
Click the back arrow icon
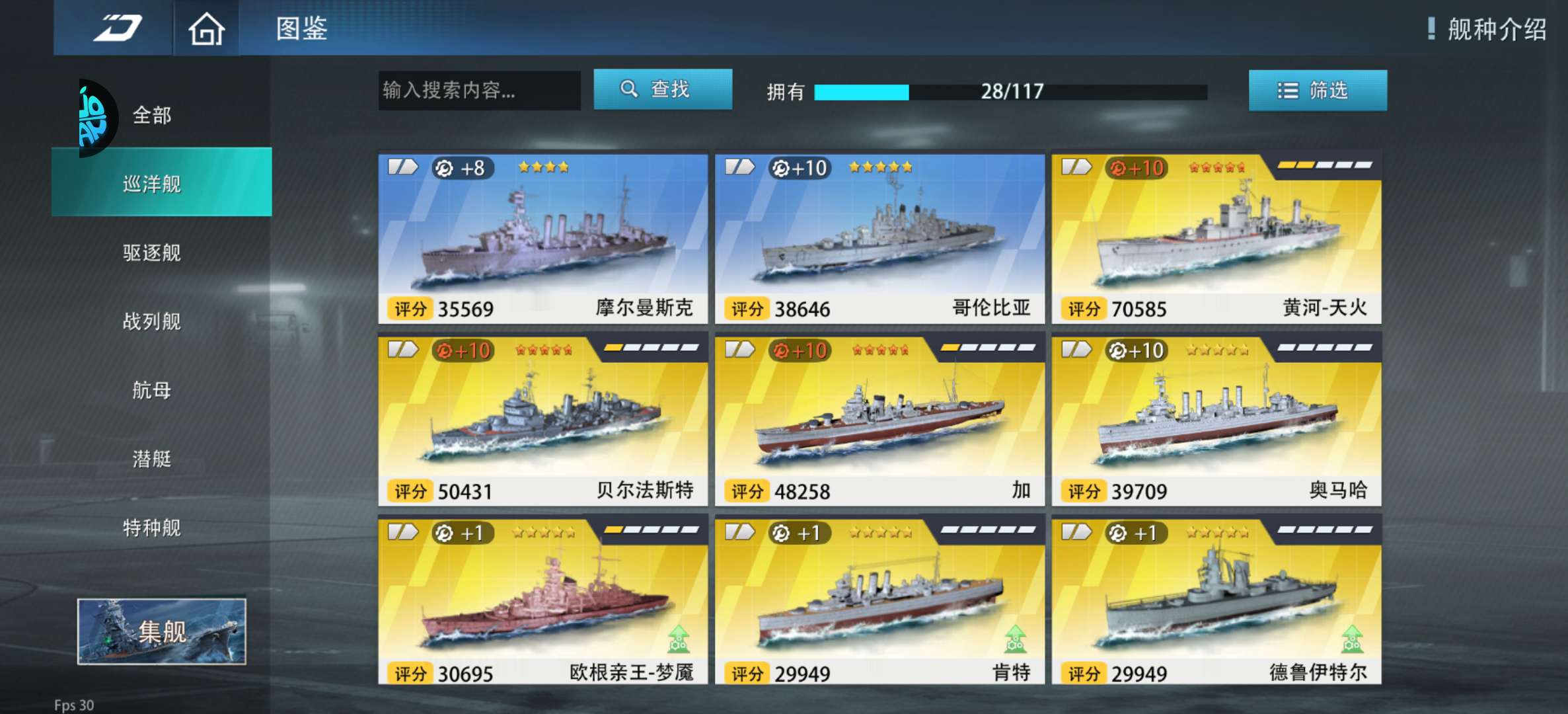coord(118,28)
